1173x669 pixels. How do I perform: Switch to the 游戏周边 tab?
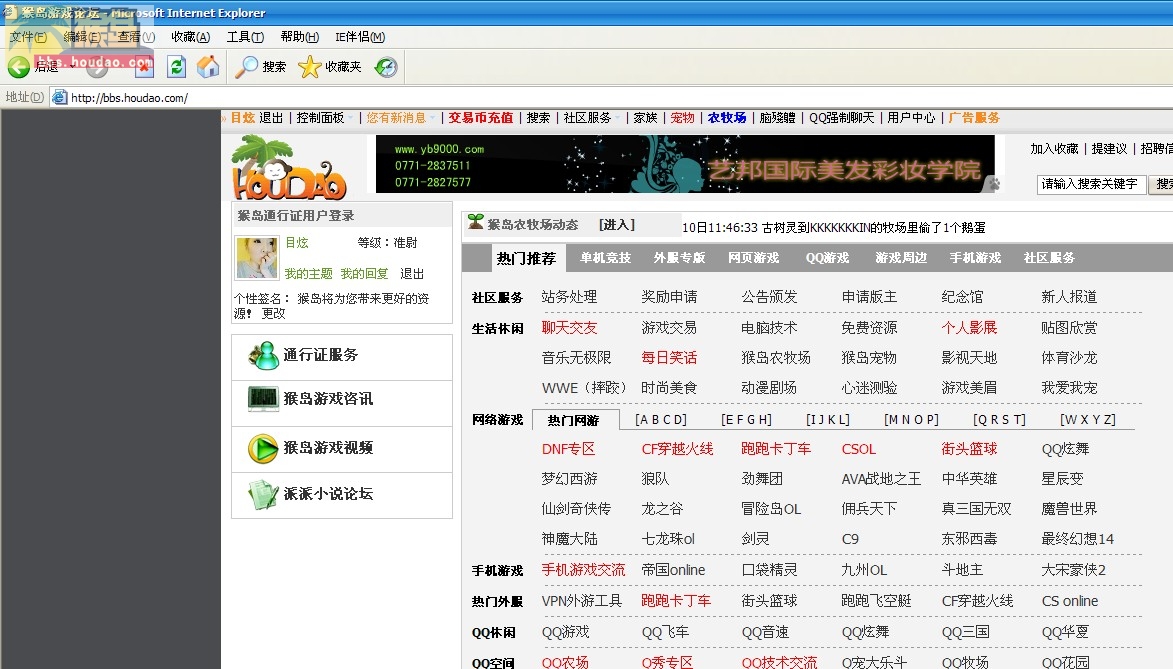(901, 258)
